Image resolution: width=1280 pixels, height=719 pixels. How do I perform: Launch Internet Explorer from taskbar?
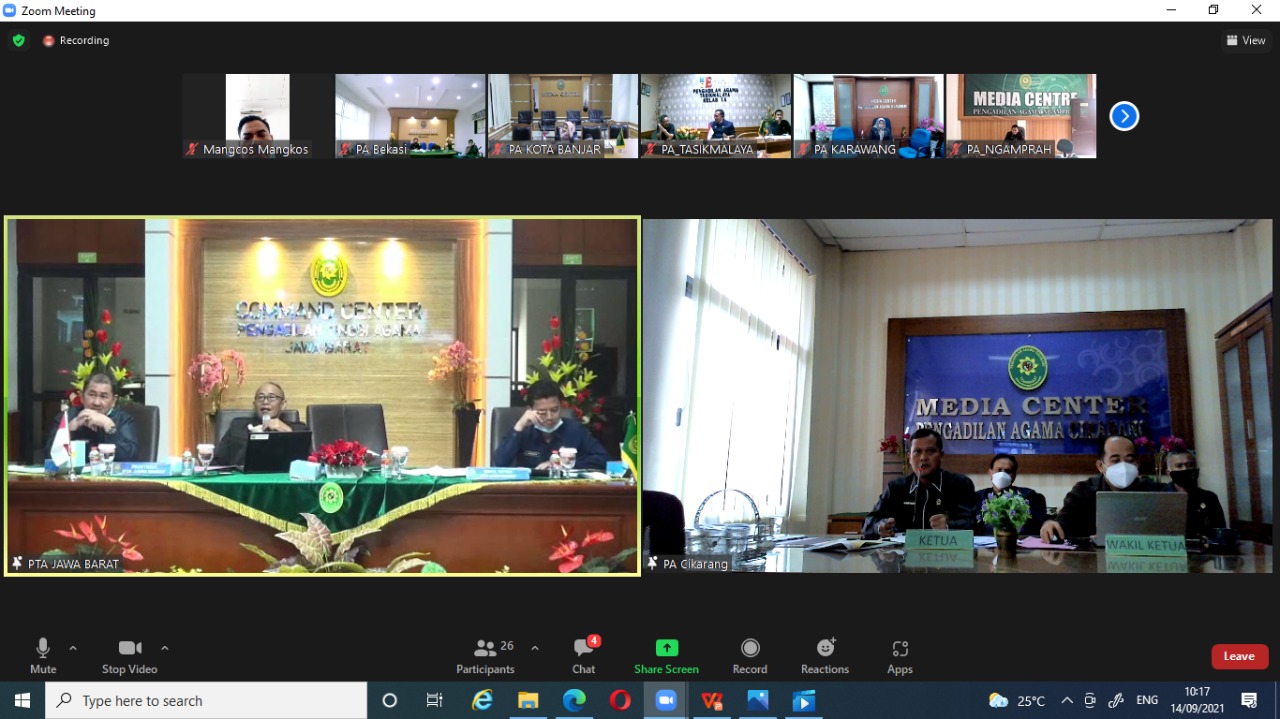pos(482,701)
